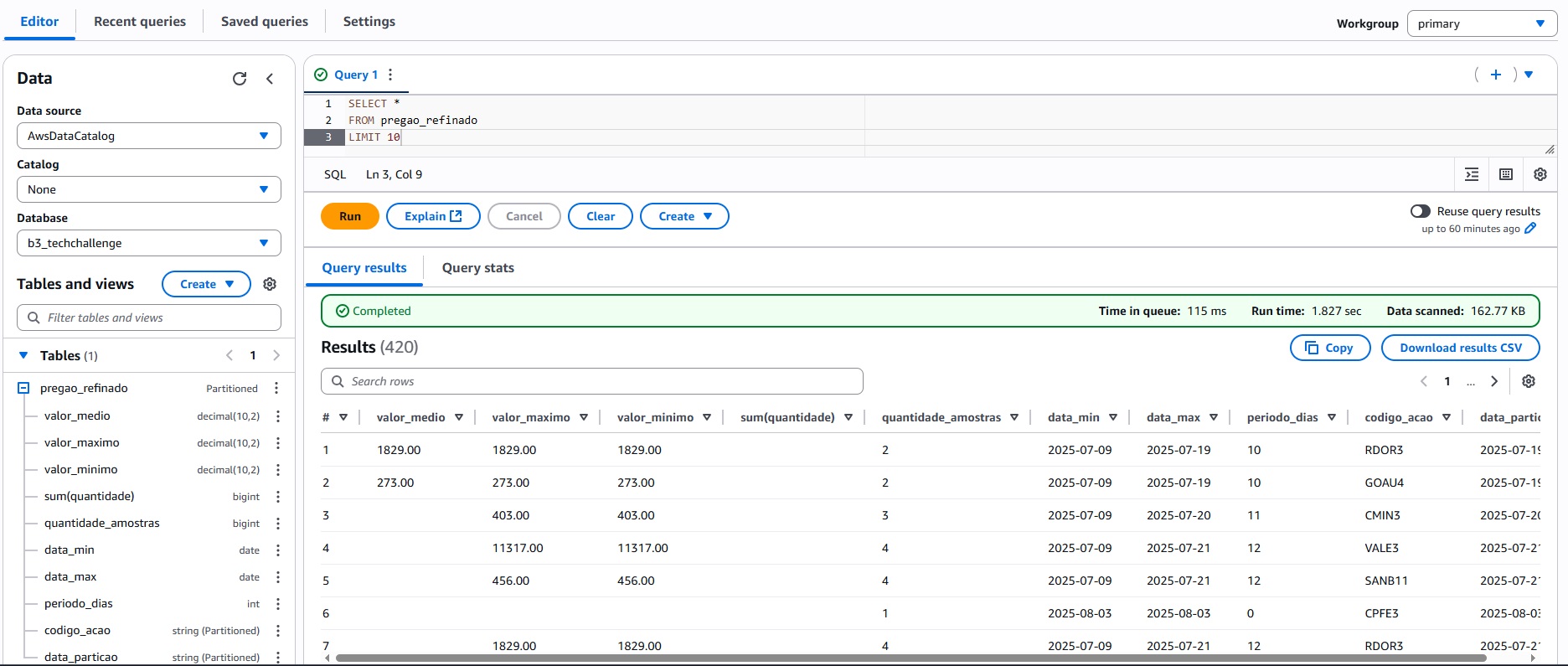
Task: Copy the query results
Action: point(1330,348)
